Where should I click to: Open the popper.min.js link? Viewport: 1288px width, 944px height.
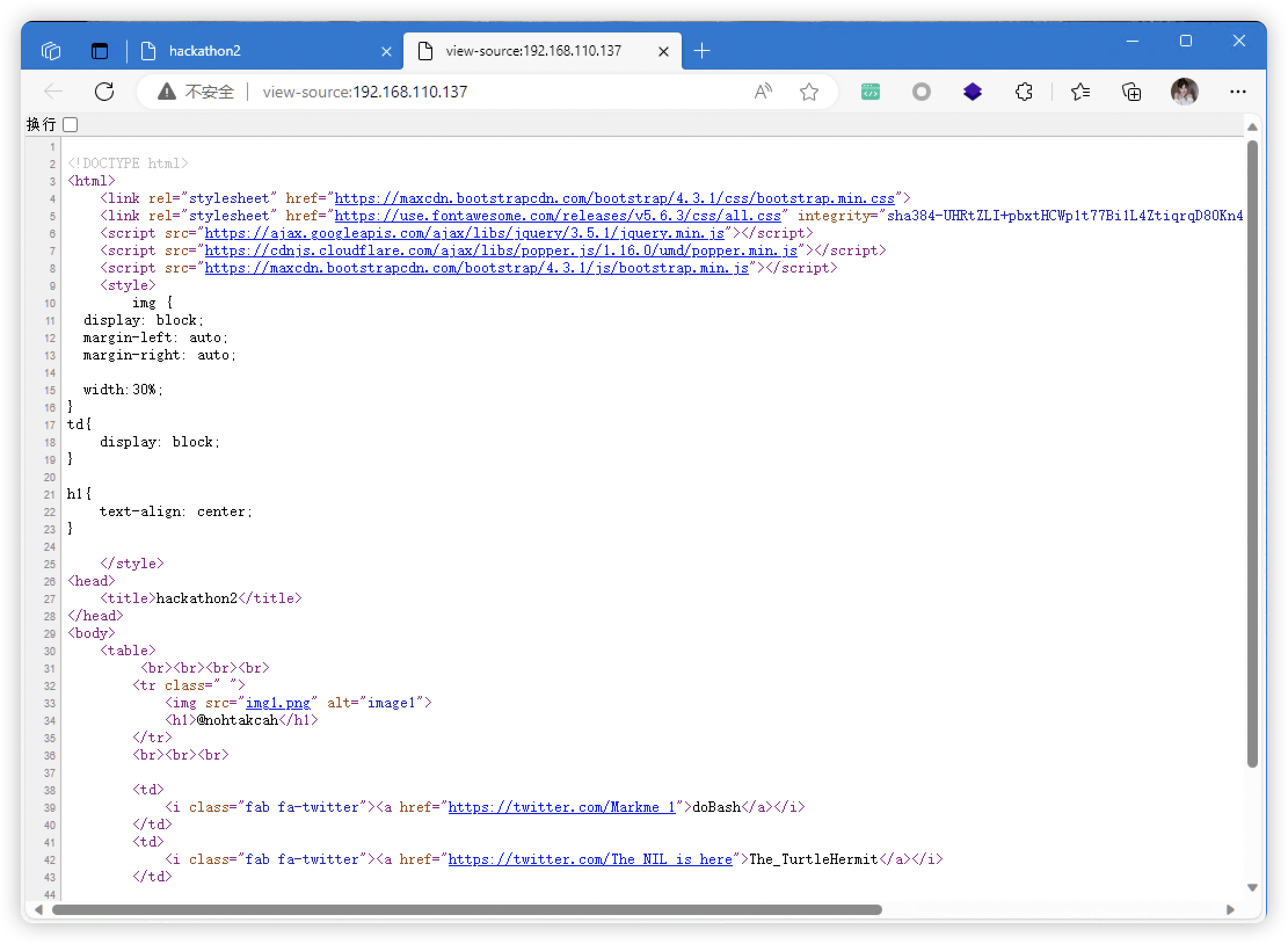pyautogui.click(x=501, y=250)
